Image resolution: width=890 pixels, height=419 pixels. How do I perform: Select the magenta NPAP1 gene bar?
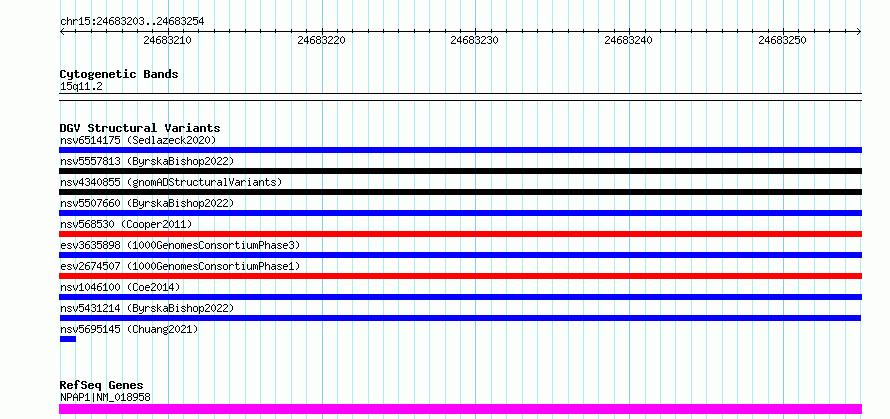(460, 409)
